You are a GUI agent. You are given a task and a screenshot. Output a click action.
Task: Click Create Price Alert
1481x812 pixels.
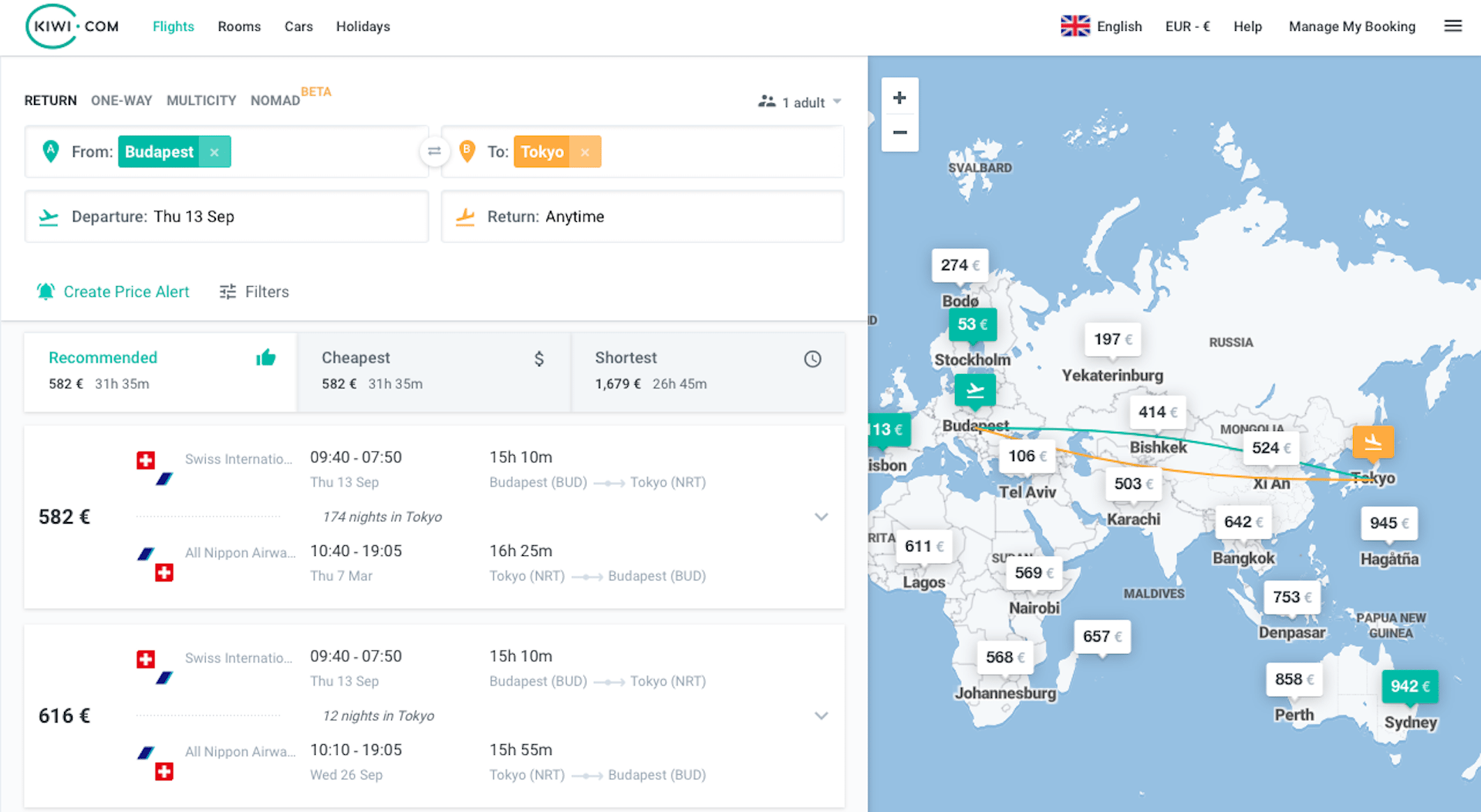[113, 291]
